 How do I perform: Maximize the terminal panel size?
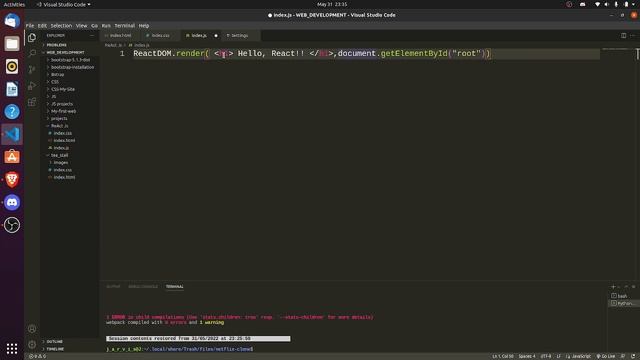627,287
